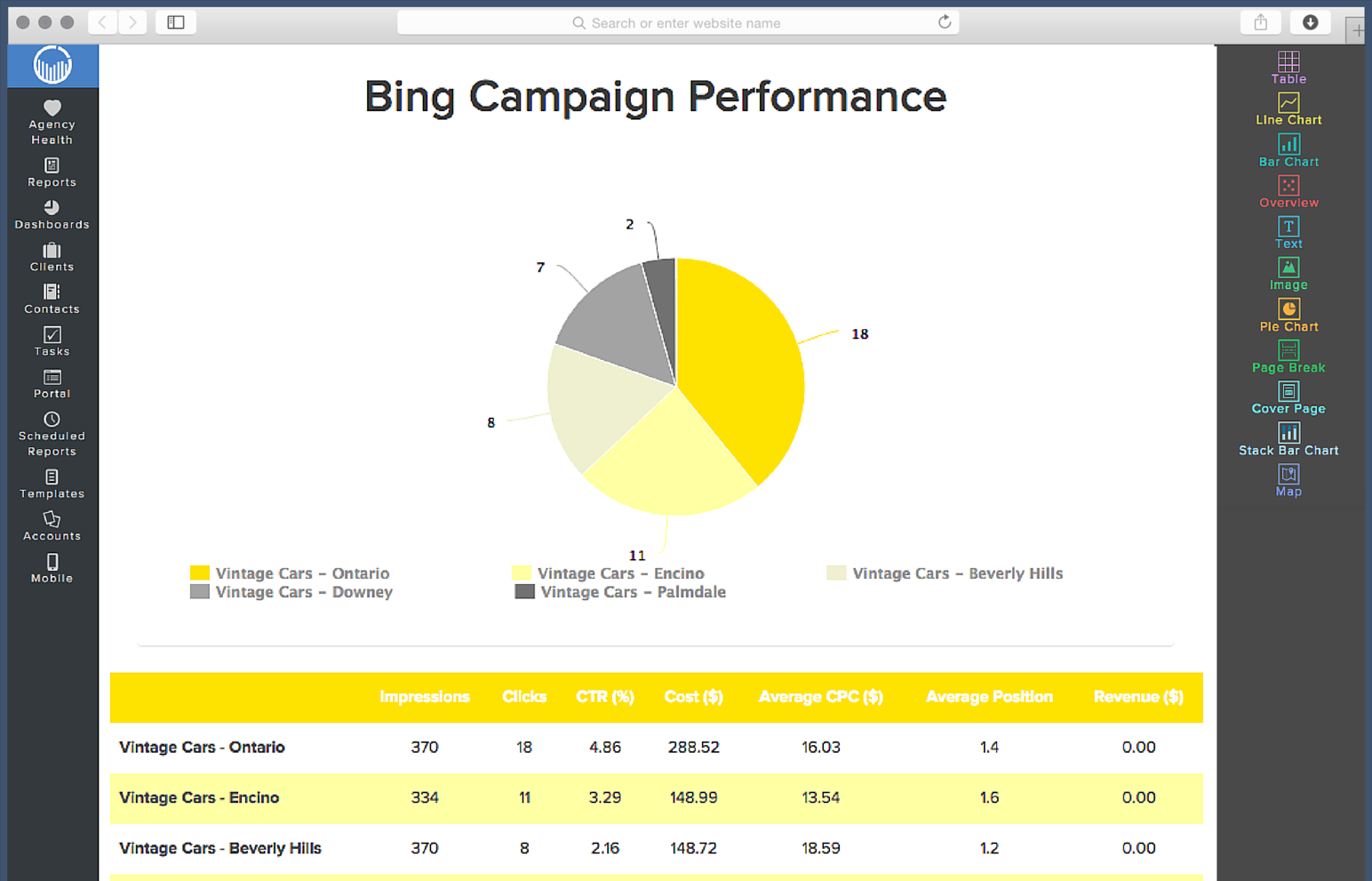
Task: Click pie label value 18
Action: coord(860,334)
